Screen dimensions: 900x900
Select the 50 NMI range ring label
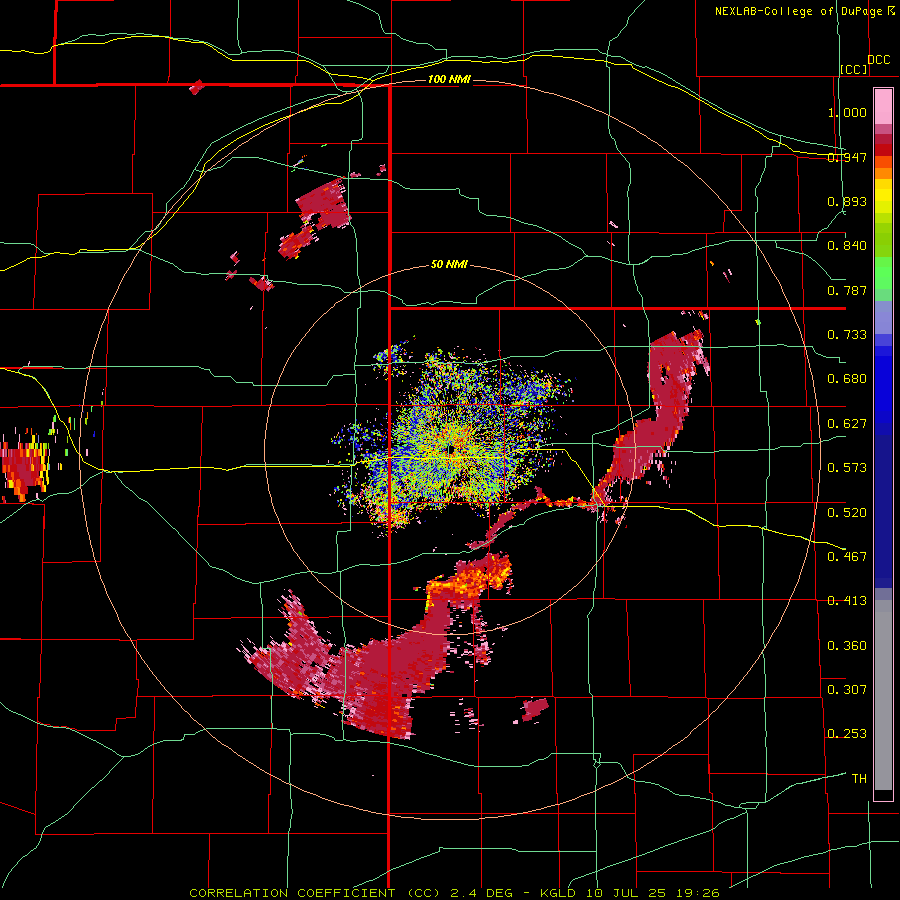click(449, 265)
